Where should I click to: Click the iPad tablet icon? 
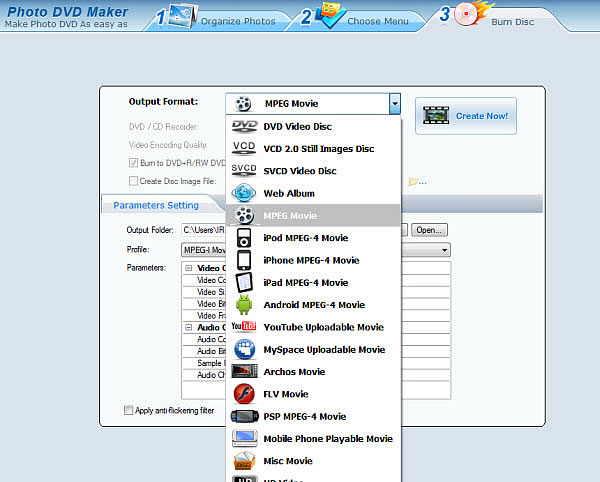244,282
